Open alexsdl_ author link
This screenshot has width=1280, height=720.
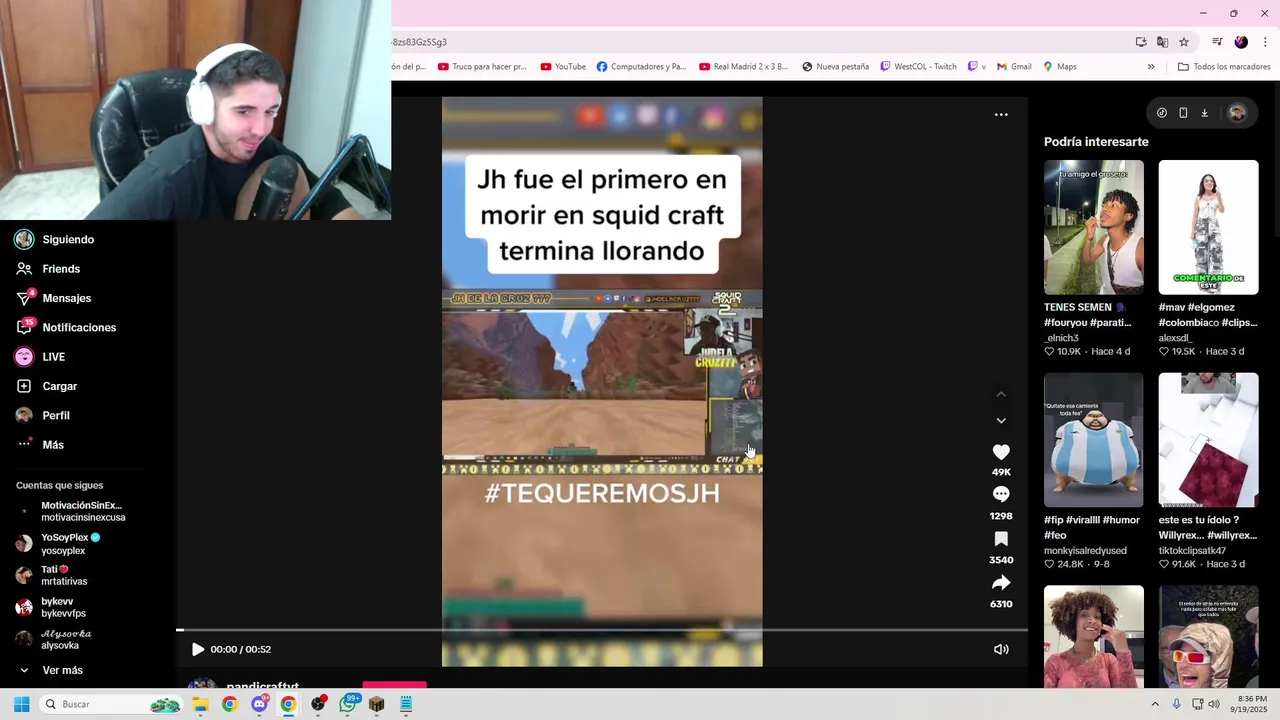1175,338
